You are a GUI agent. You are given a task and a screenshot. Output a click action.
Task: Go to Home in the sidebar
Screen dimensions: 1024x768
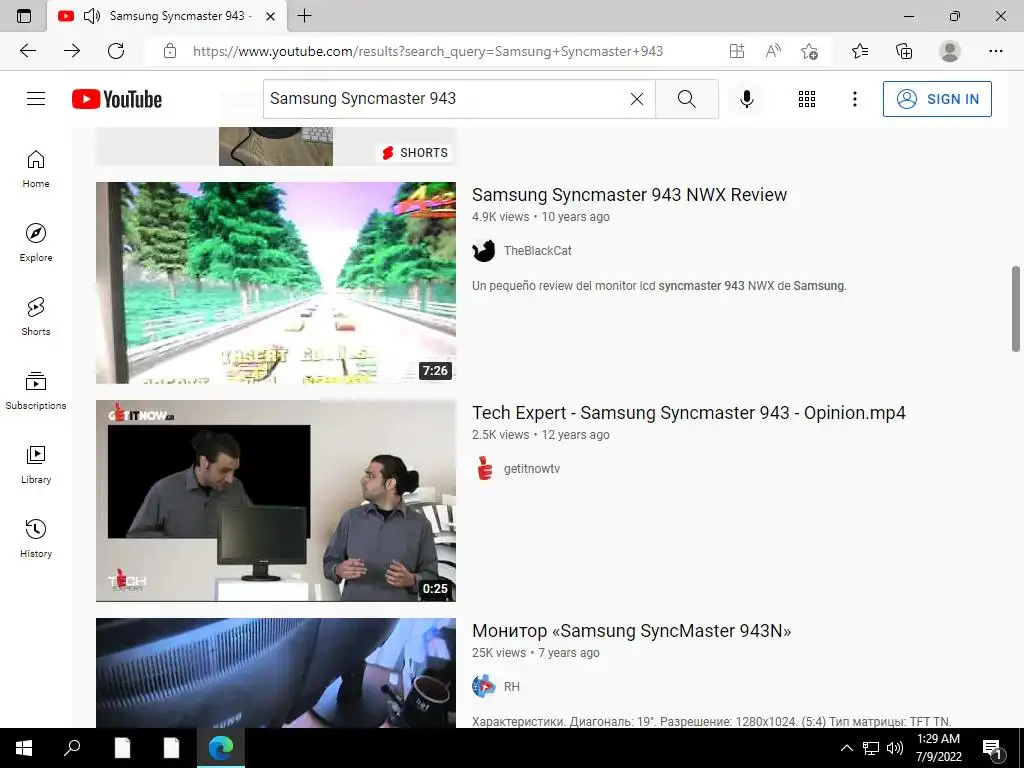point(36,169)
